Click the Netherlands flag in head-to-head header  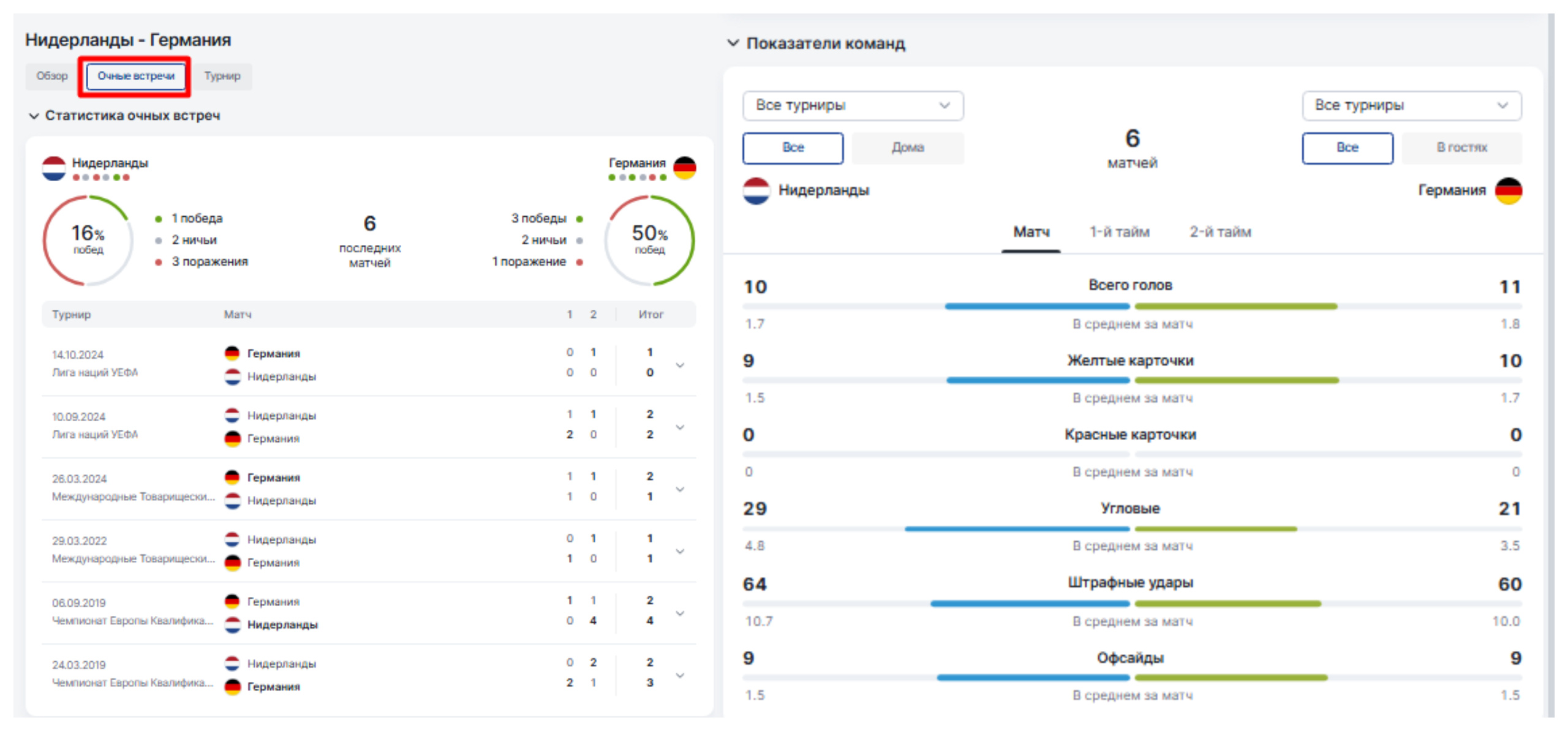pyautogui.click(x=54, y=168)
